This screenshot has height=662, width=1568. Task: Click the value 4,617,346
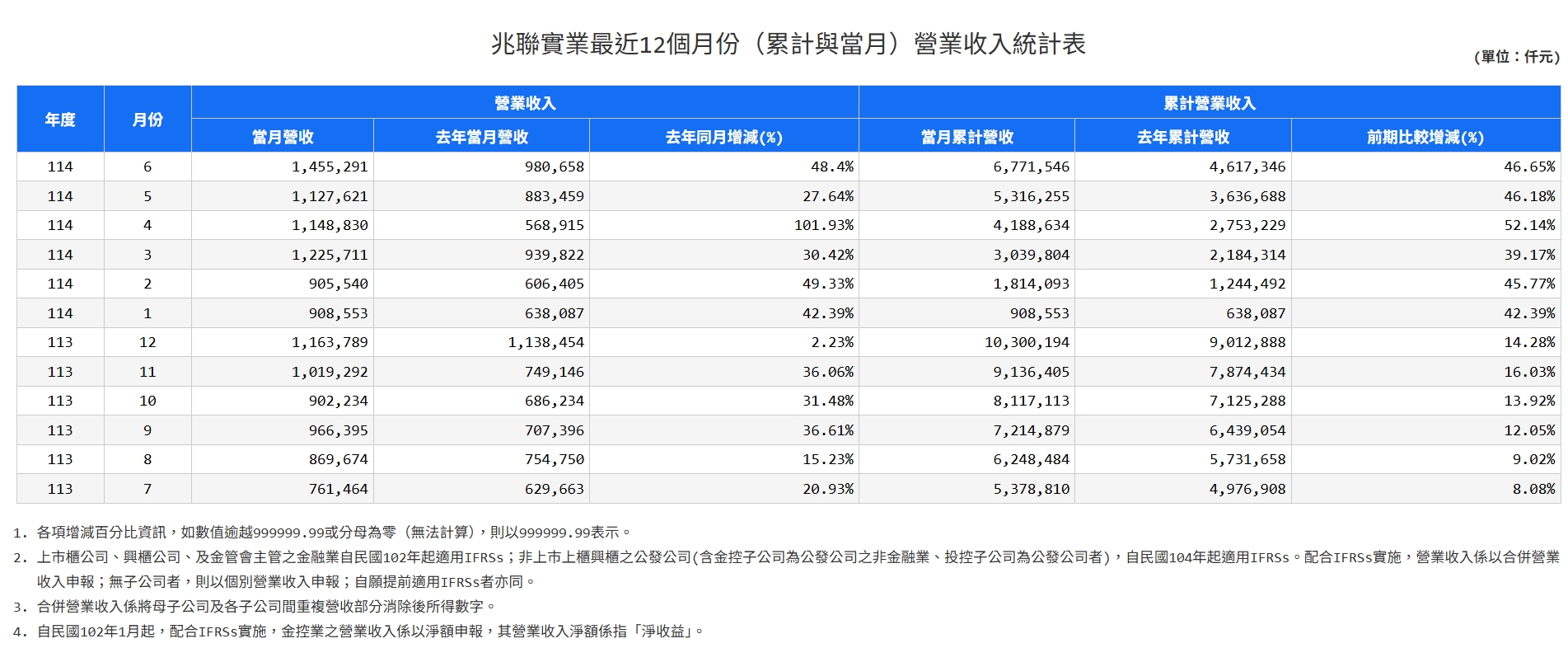[1247, 167]
